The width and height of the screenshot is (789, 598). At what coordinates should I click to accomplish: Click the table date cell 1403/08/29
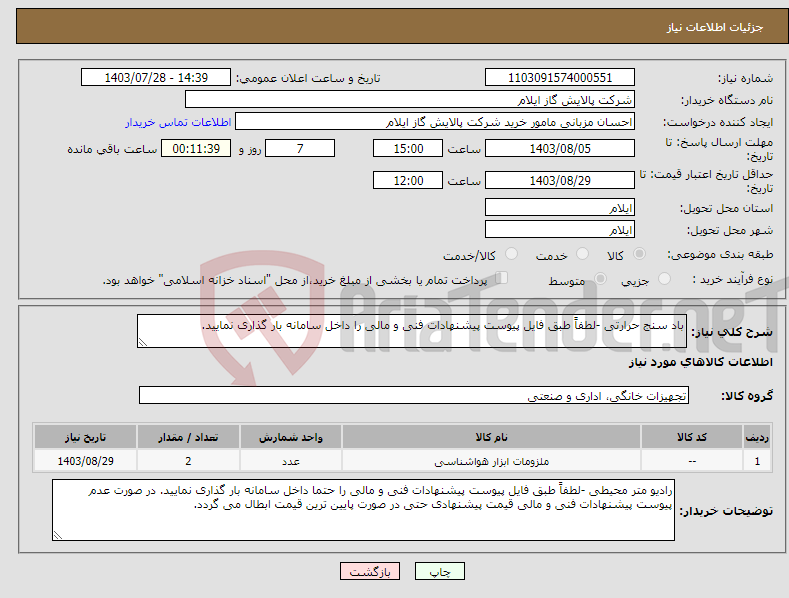86,461
